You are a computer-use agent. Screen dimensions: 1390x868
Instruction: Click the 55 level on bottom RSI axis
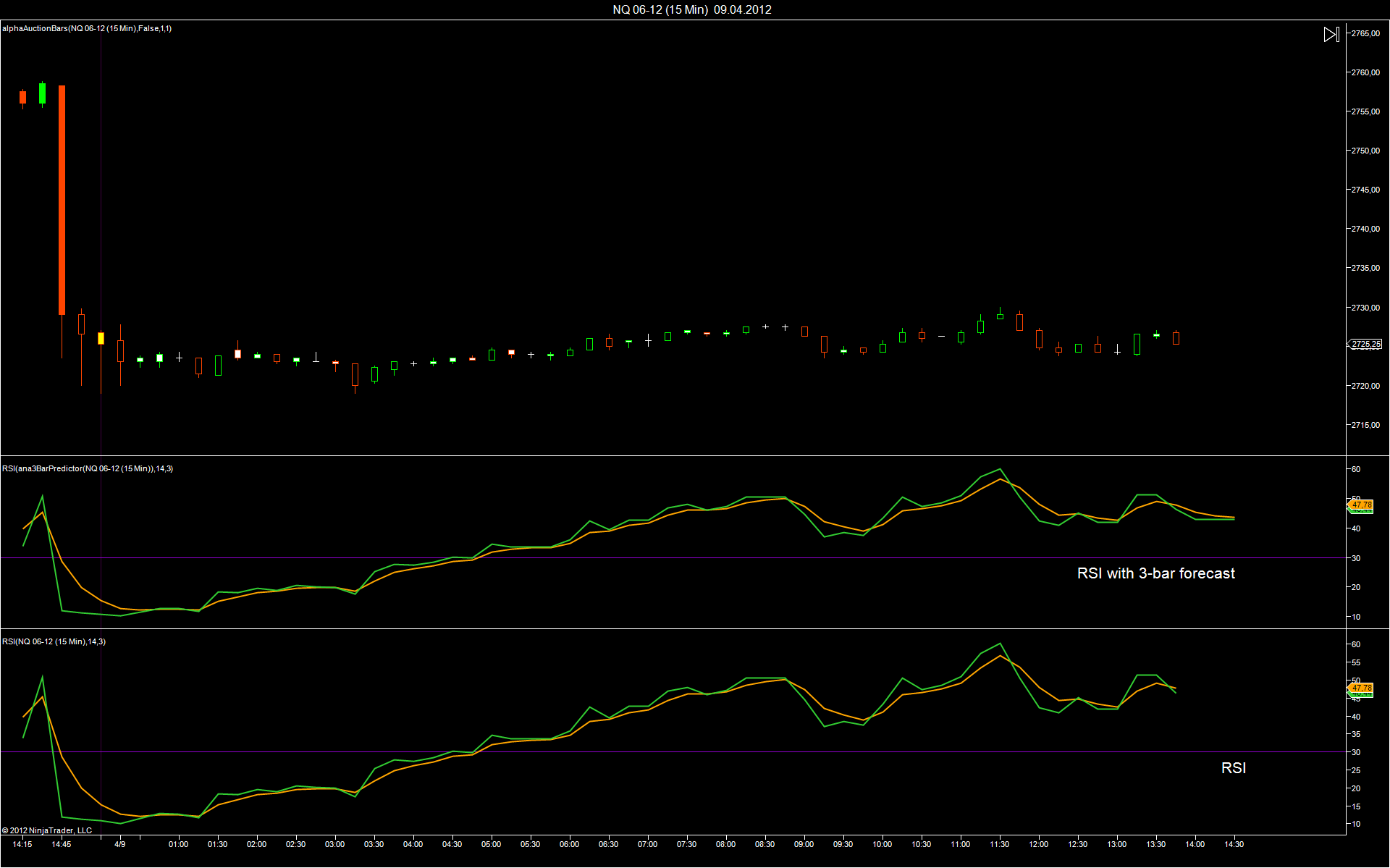point(1356,662)
